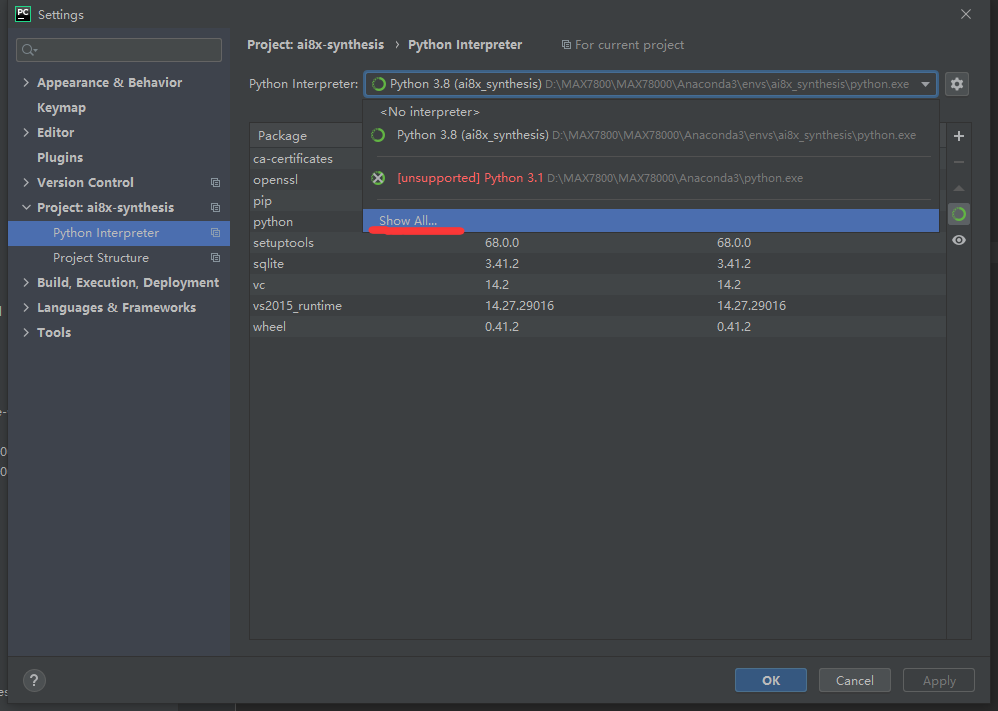Click the Package column header

tap(306, 136)
